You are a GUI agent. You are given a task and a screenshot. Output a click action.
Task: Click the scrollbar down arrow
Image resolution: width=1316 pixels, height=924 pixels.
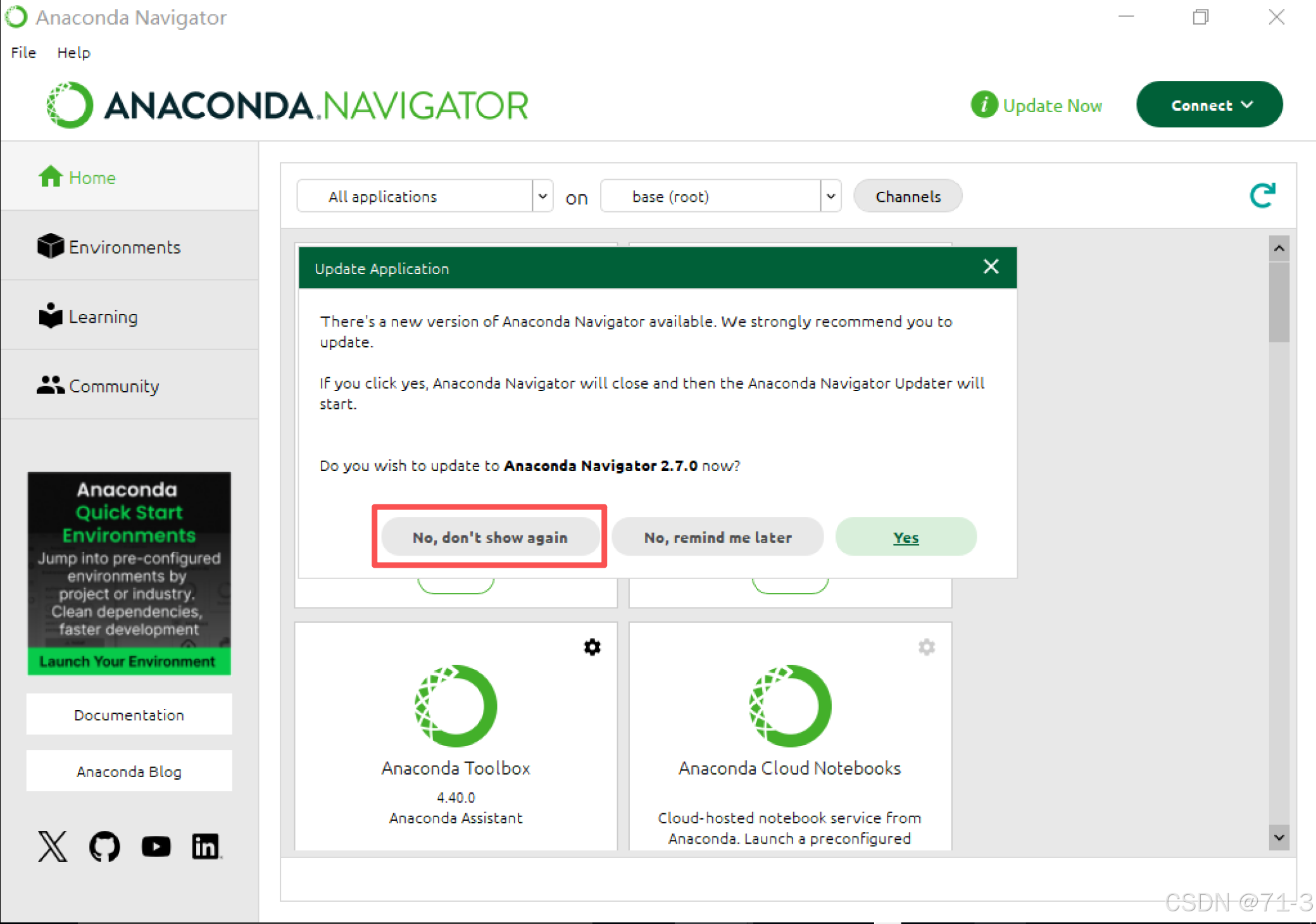pos(1279,838)
